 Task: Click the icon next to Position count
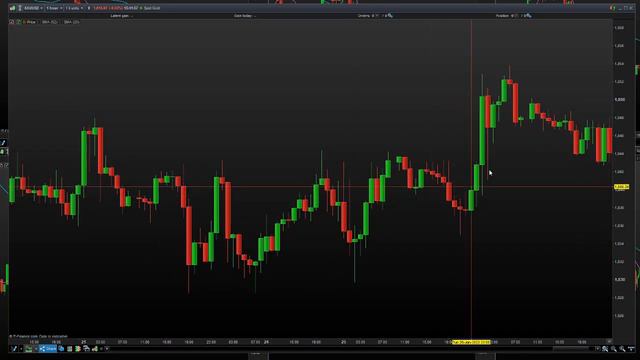pyautogui.click(x=528, y=16)
